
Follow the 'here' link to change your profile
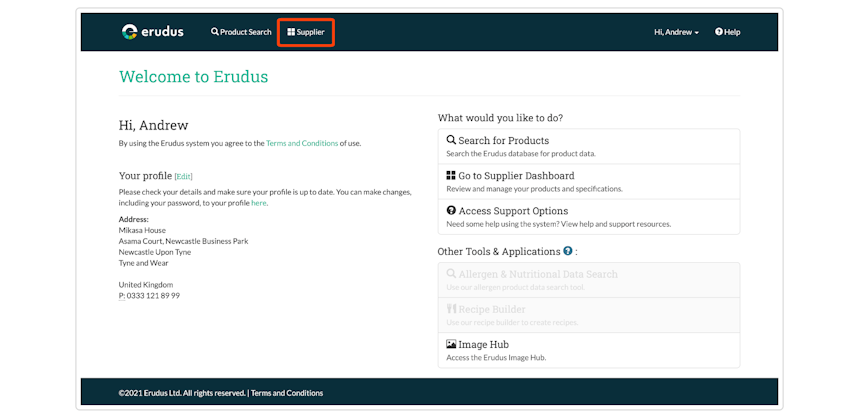point(258,203)
